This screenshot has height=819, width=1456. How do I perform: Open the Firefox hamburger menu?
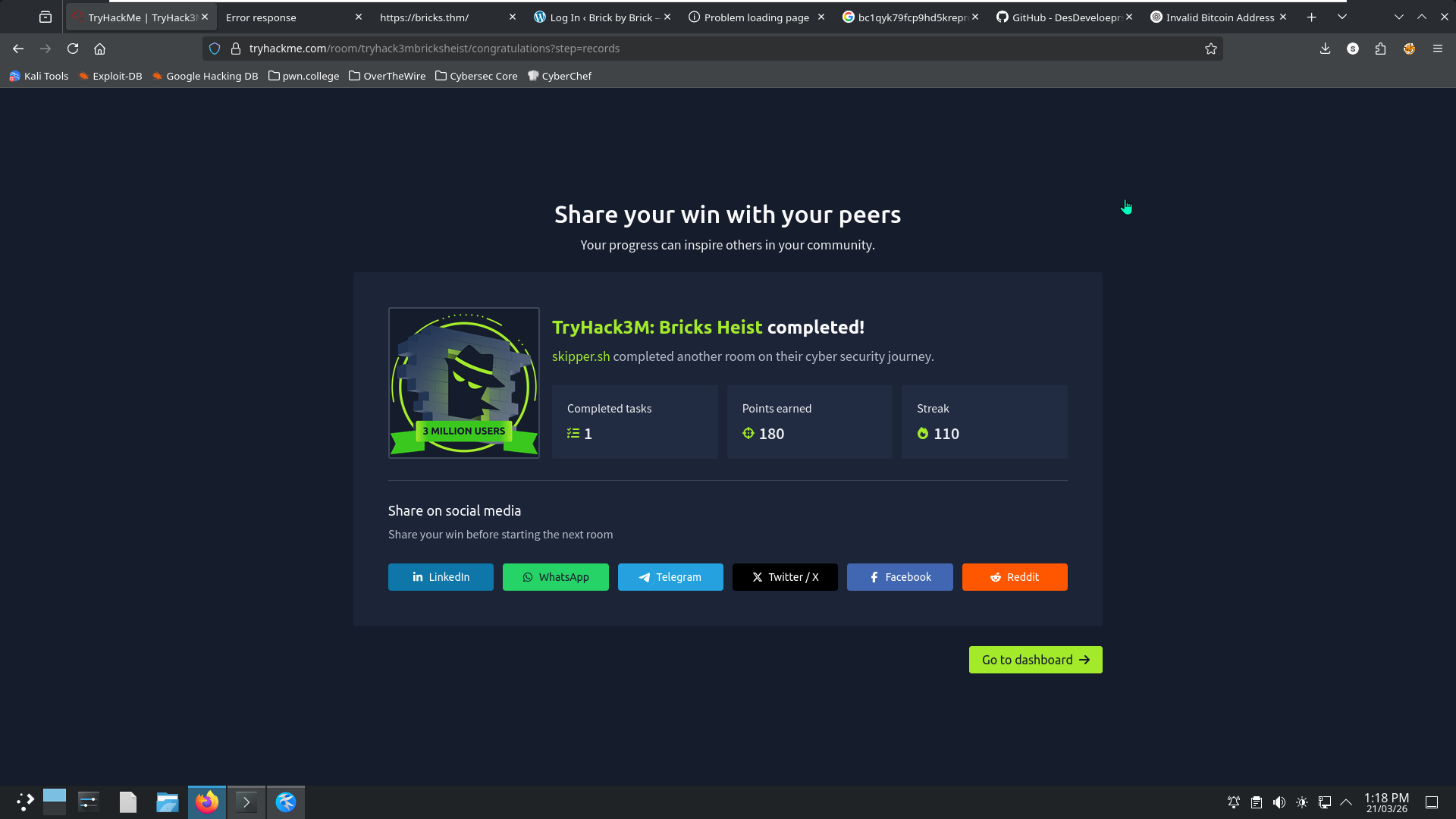tap(1438, 49)
